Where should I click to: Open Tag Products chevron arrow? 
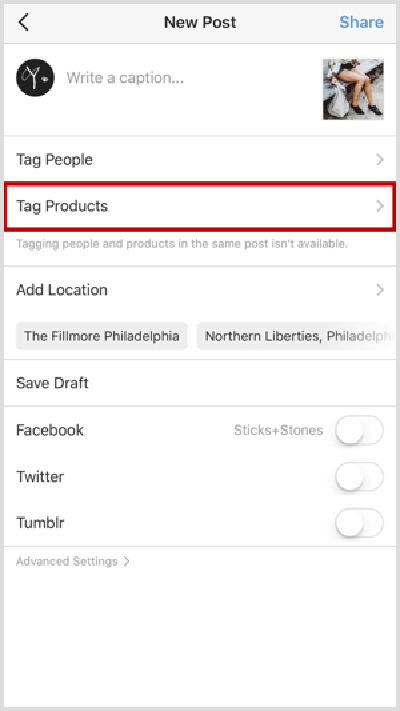tap(380, 206)
